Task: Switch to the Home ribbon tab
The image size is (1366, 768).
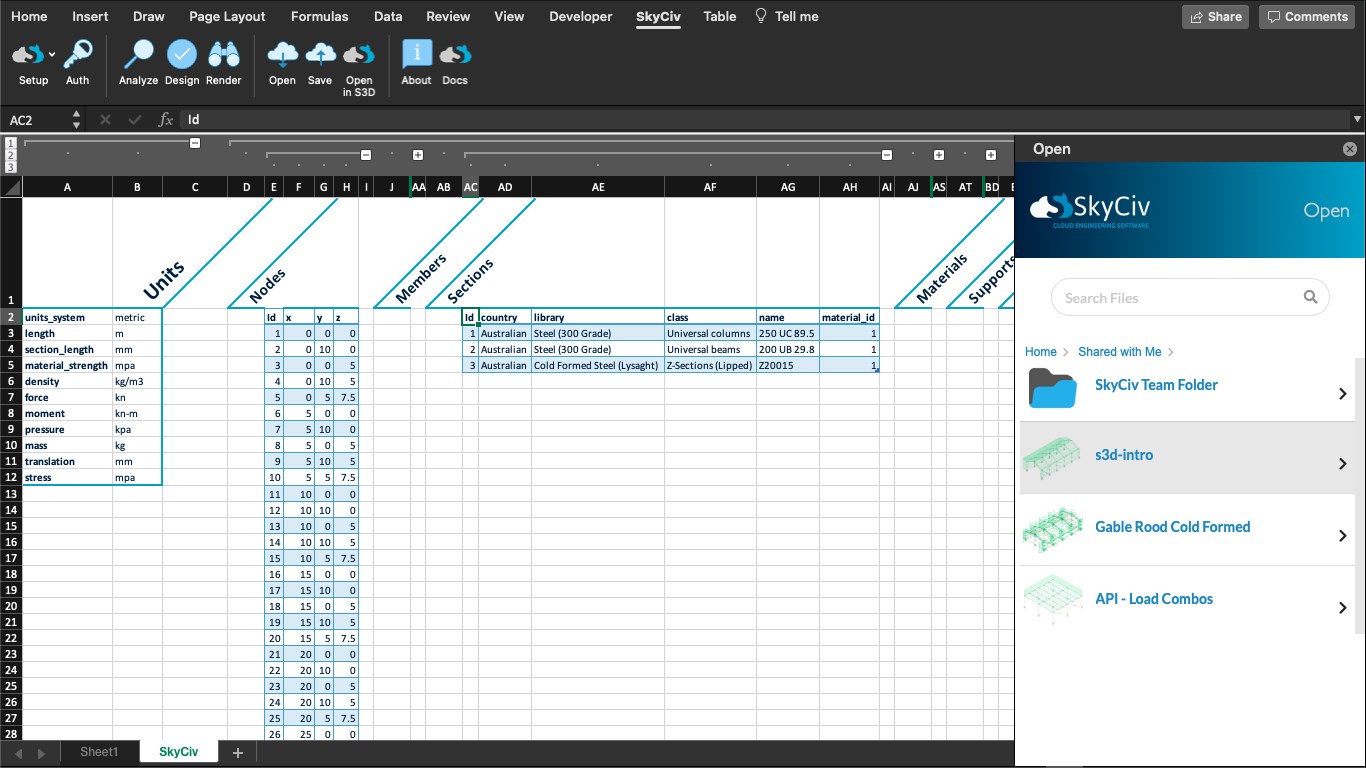Action: (x=29, y=16)
